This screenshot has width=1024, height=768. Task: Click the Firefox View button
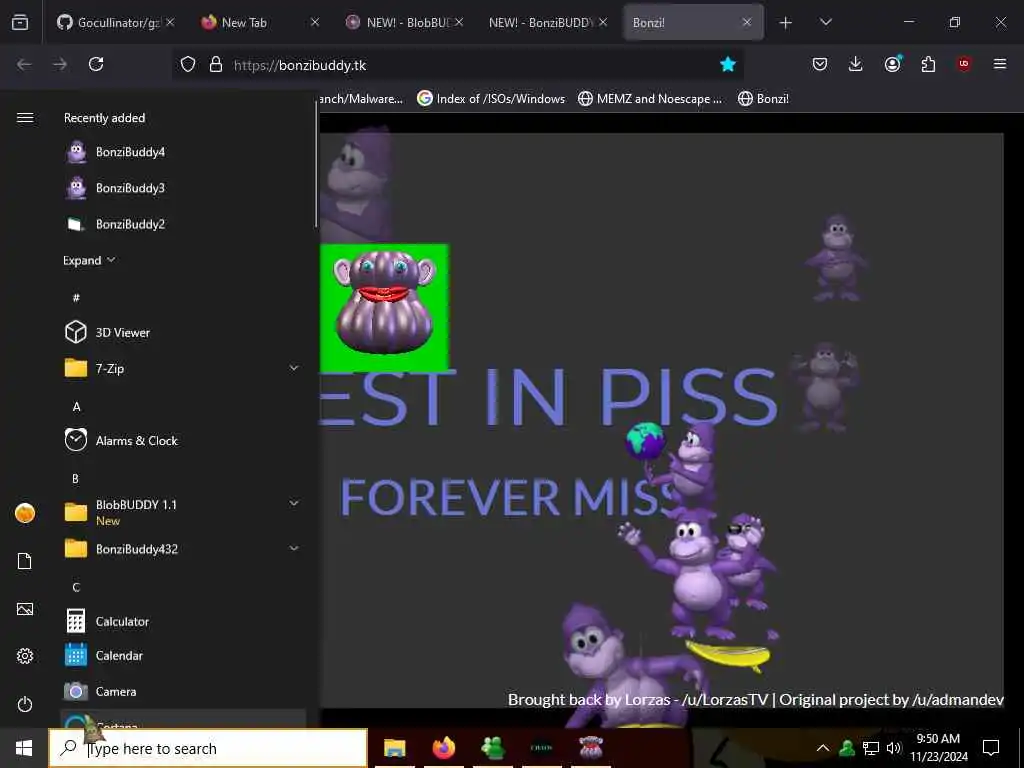pyautogui.click(x=20, y=23)
